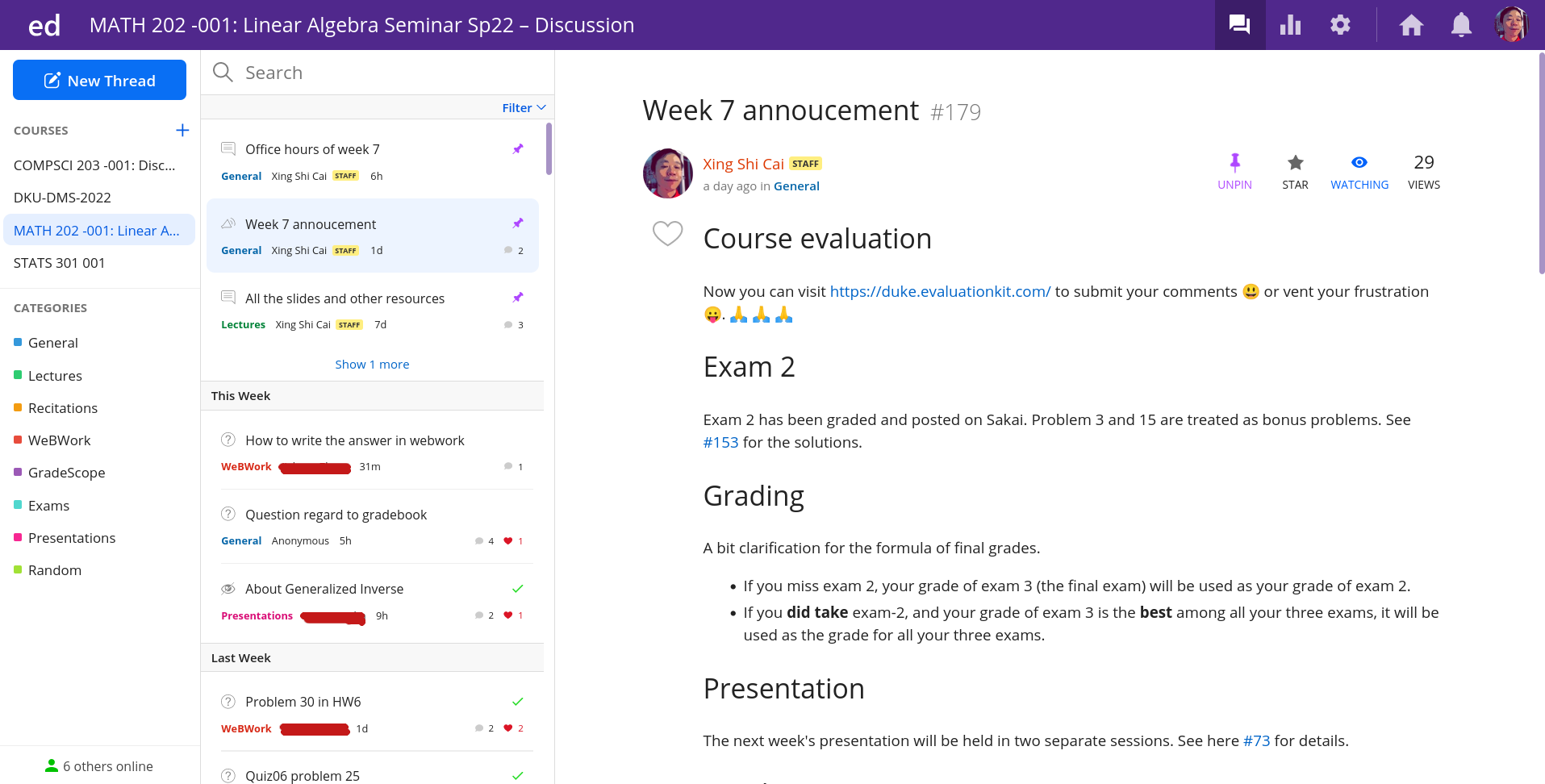
Task: Click comment count on Week 7 annoucement item
Action: tap(514, 251)
